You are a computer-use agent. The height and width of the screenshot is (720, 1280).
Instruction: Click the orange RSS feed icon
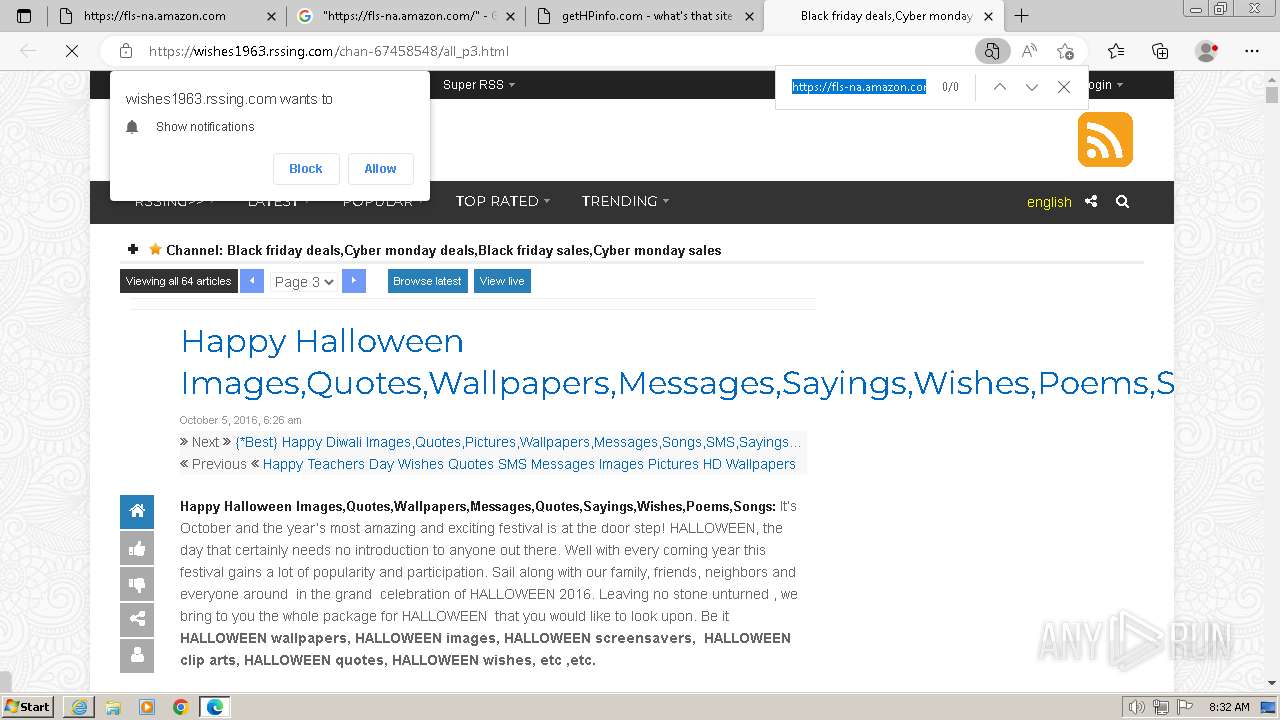pyautogui.click(x=1105, y=139)
